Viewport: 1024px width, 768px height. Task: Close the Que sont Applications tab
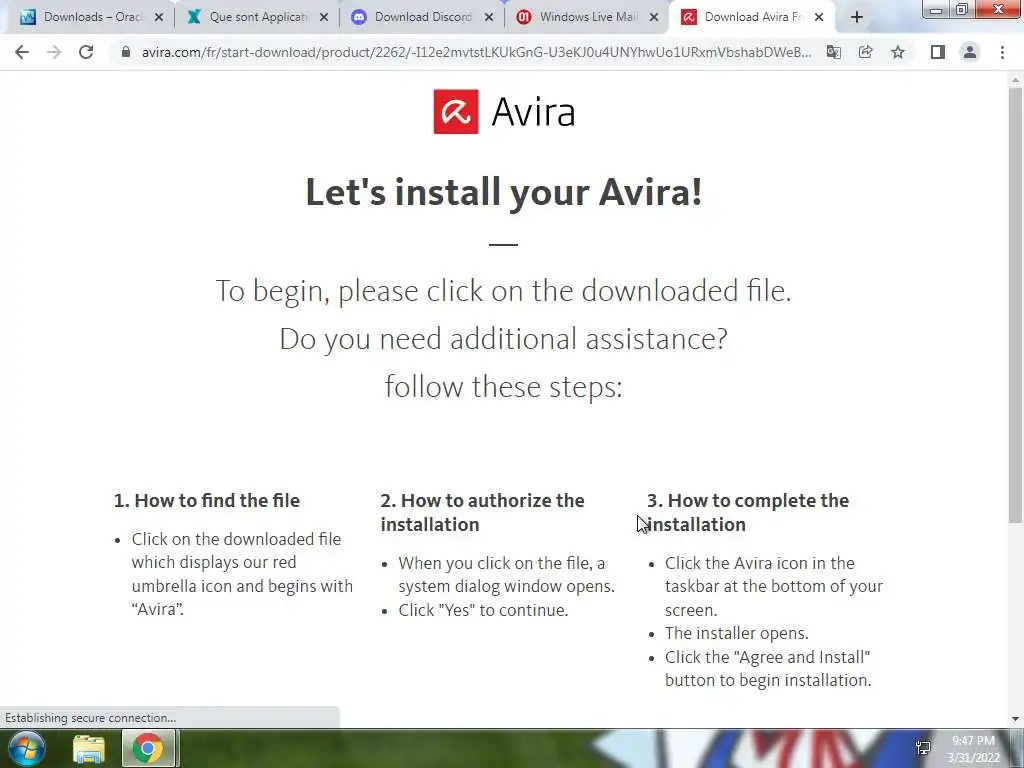click(x=324, y=18)
